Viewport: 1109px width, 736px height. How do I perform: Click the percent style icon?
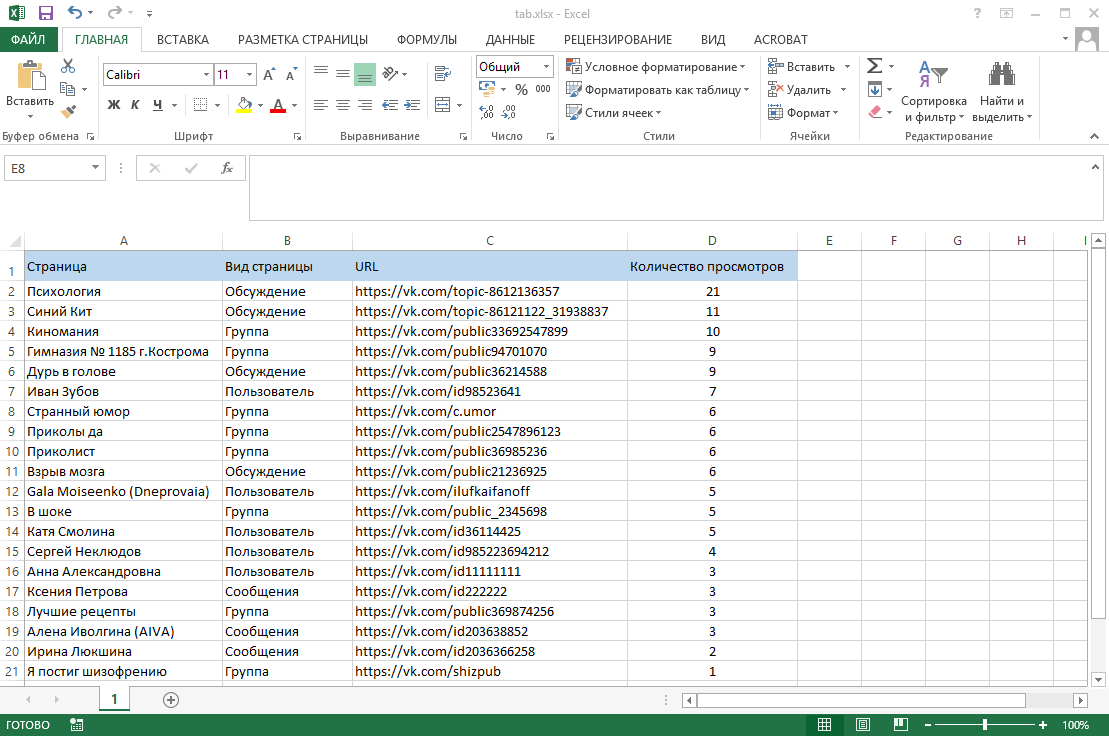click(521, 89)
